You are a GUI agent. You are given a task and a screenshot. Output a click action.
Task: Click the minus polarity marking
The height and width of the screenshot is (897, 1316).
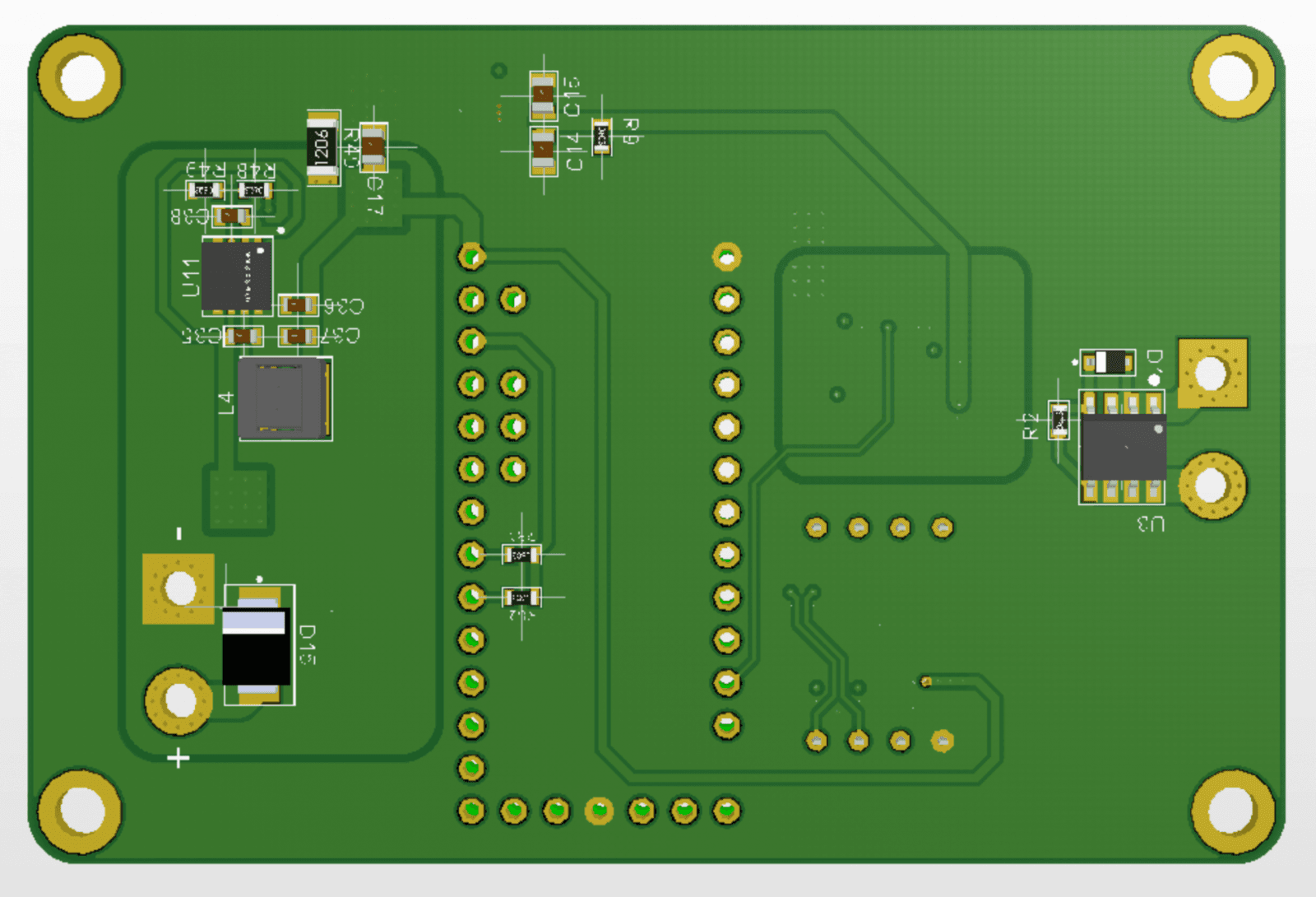point(179,534)
